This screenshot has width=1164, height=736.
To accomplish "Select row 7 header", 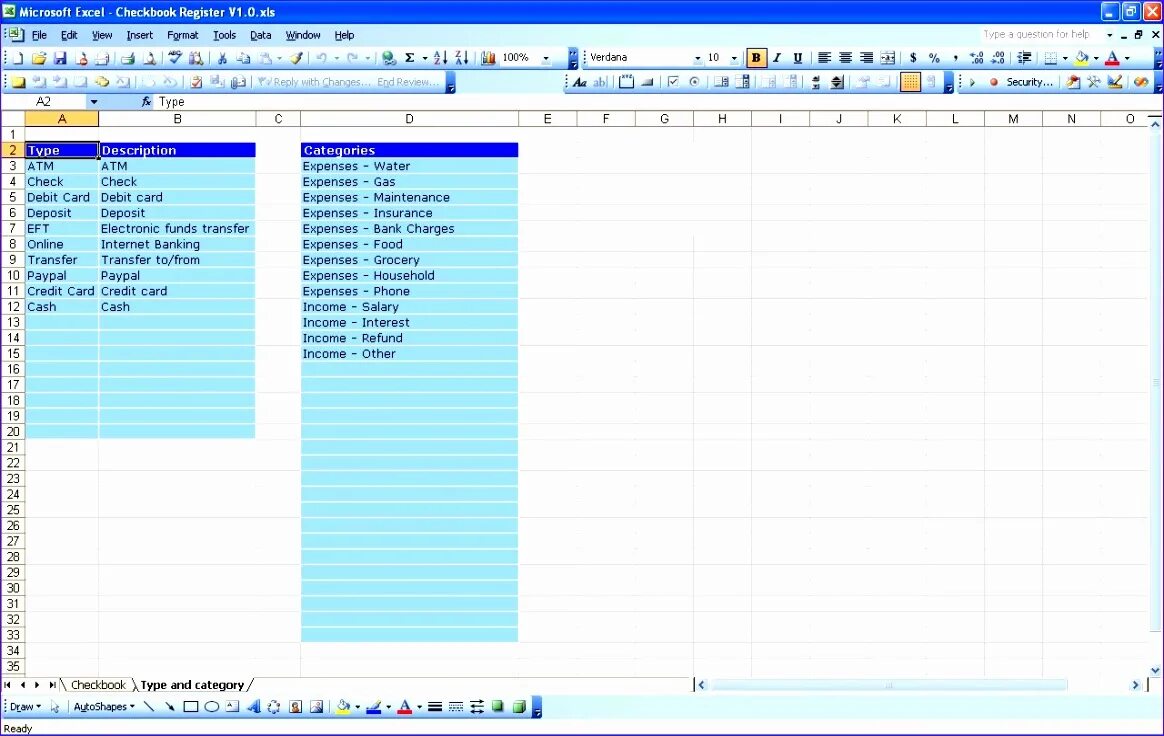I will pos(13,229).
